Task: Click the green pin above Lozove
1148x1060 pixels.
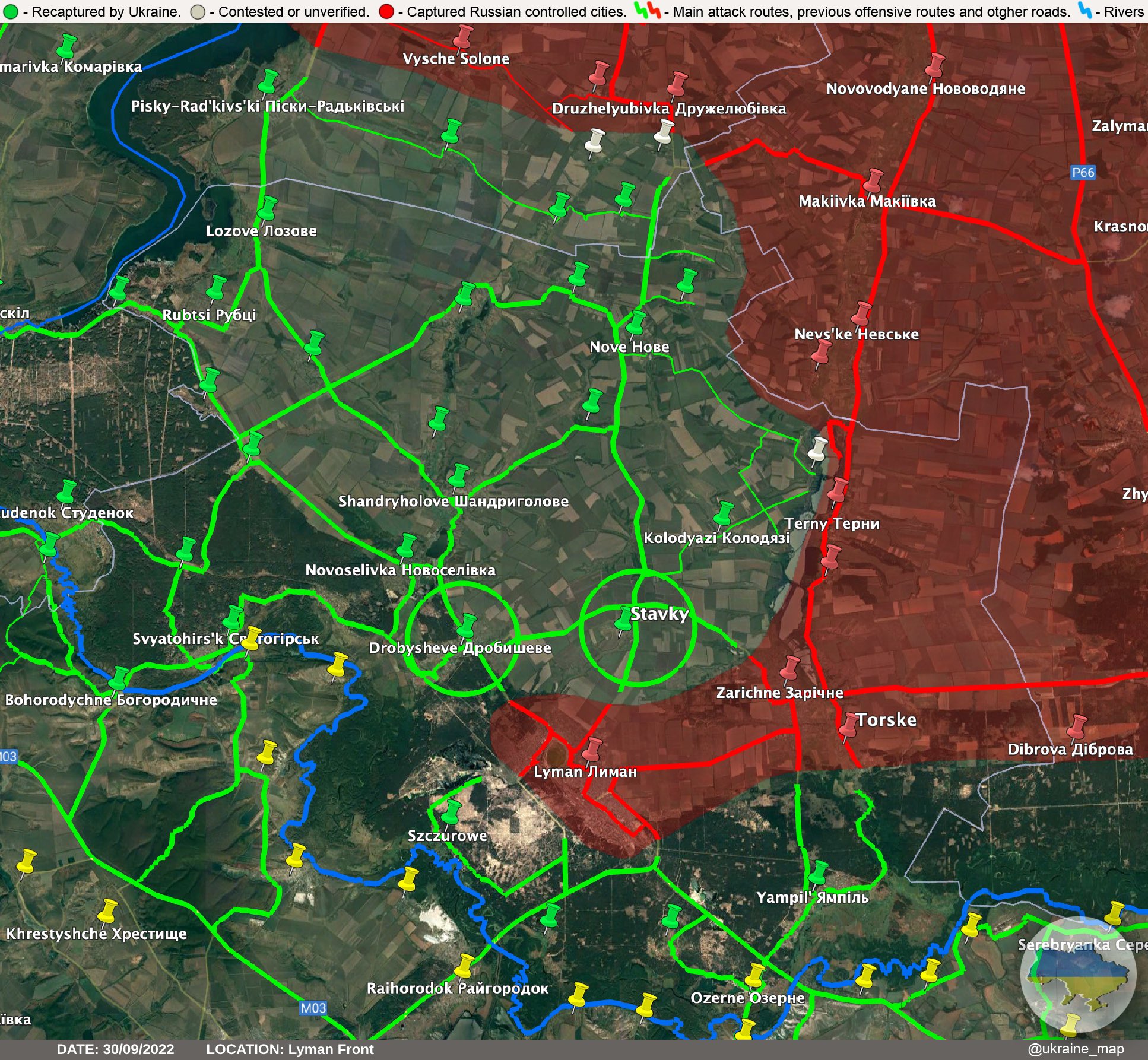Action: coord(268,208)
